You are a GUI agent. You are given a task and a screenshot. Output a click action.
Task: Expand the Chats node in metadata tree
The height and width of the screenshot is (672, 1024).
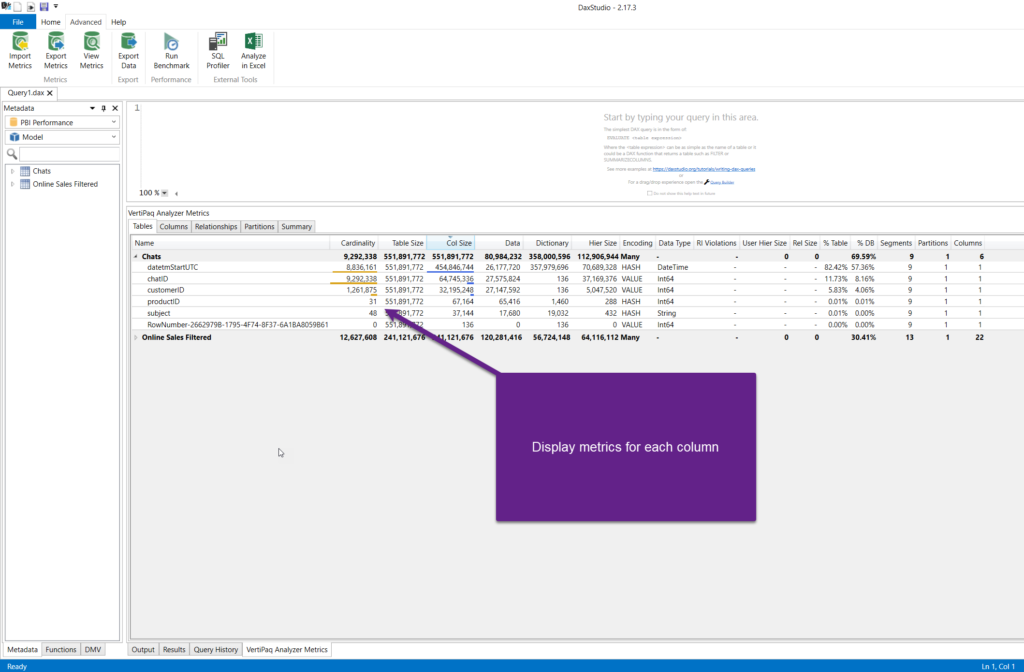coord(12,171)
